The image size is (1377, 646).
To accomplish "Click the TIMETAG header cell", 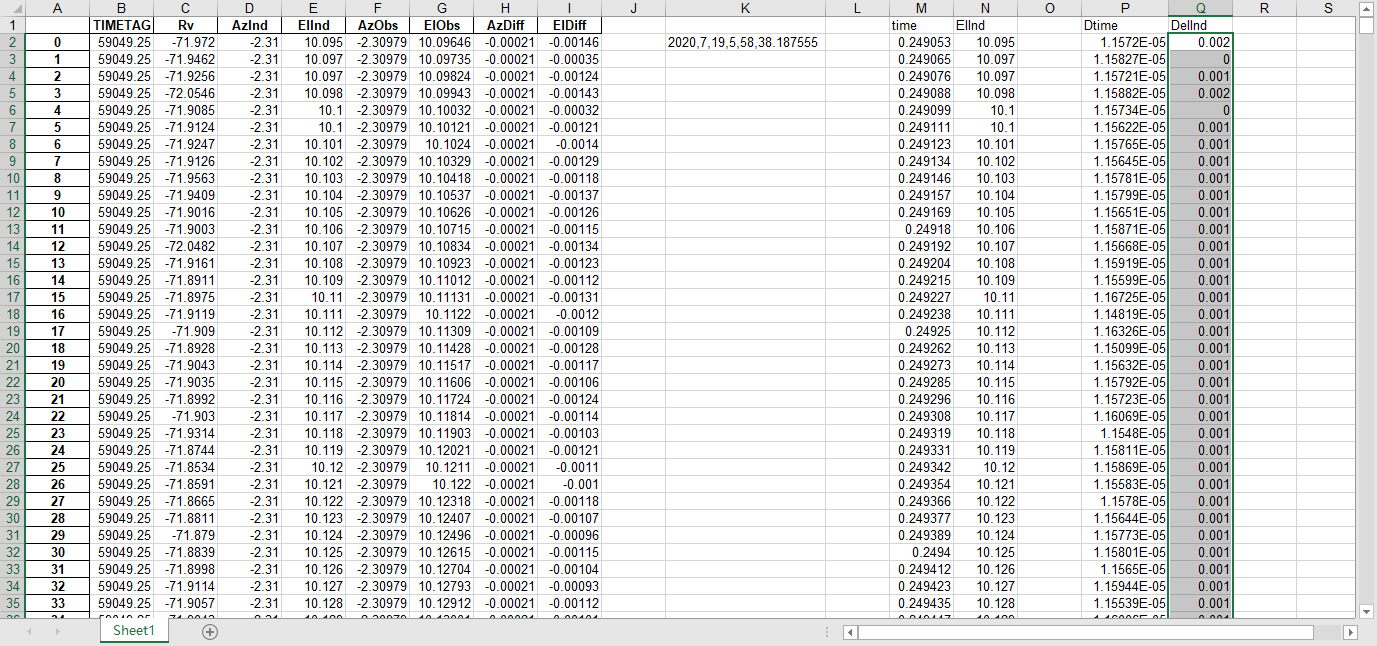I will click(121, 25).
